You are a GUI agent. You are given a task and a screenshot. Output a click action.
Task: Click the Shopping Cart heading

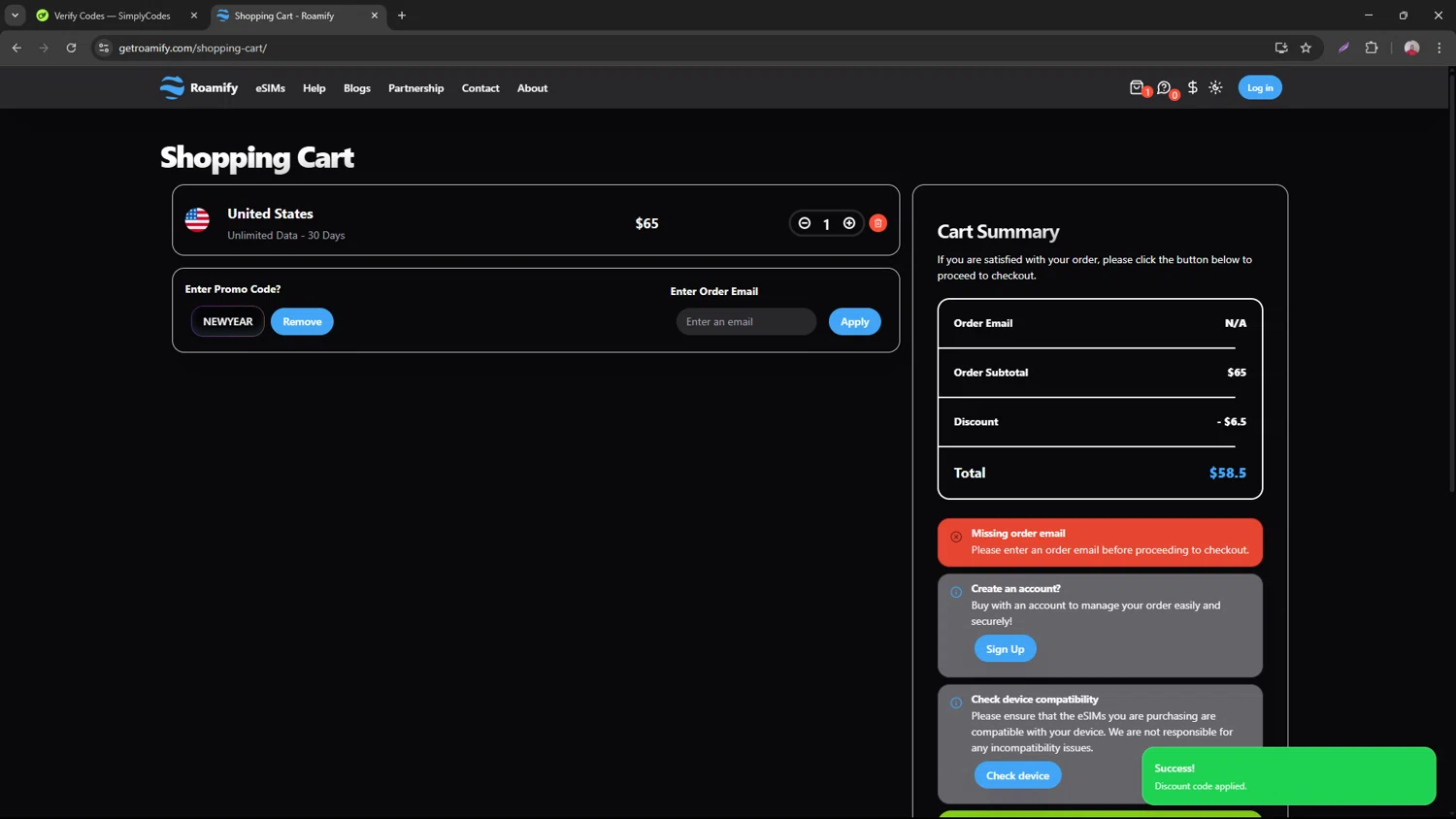[x=257, y=157]
